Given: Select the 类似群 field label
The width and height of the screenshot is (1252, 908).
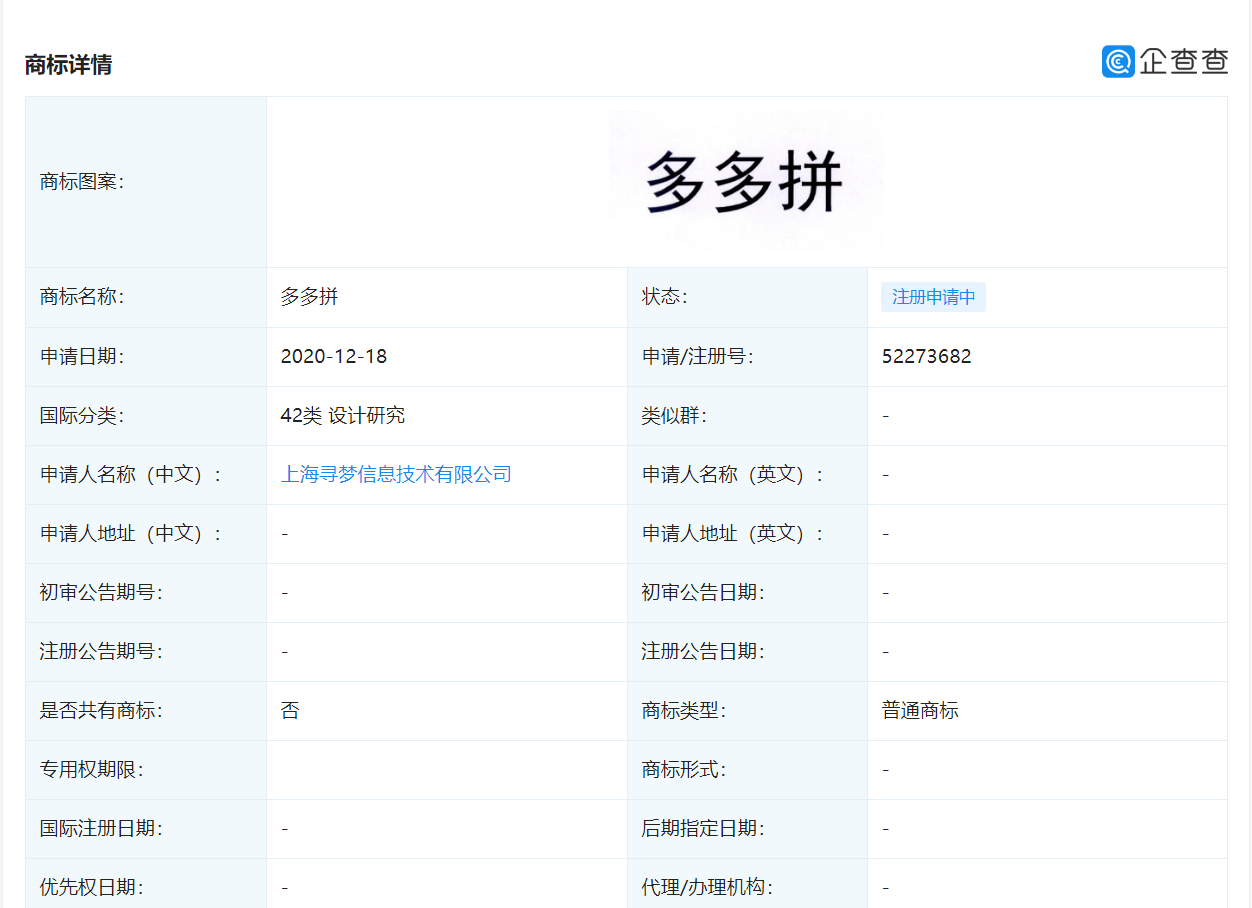Looking at the screenshot, I should point(674,415).
